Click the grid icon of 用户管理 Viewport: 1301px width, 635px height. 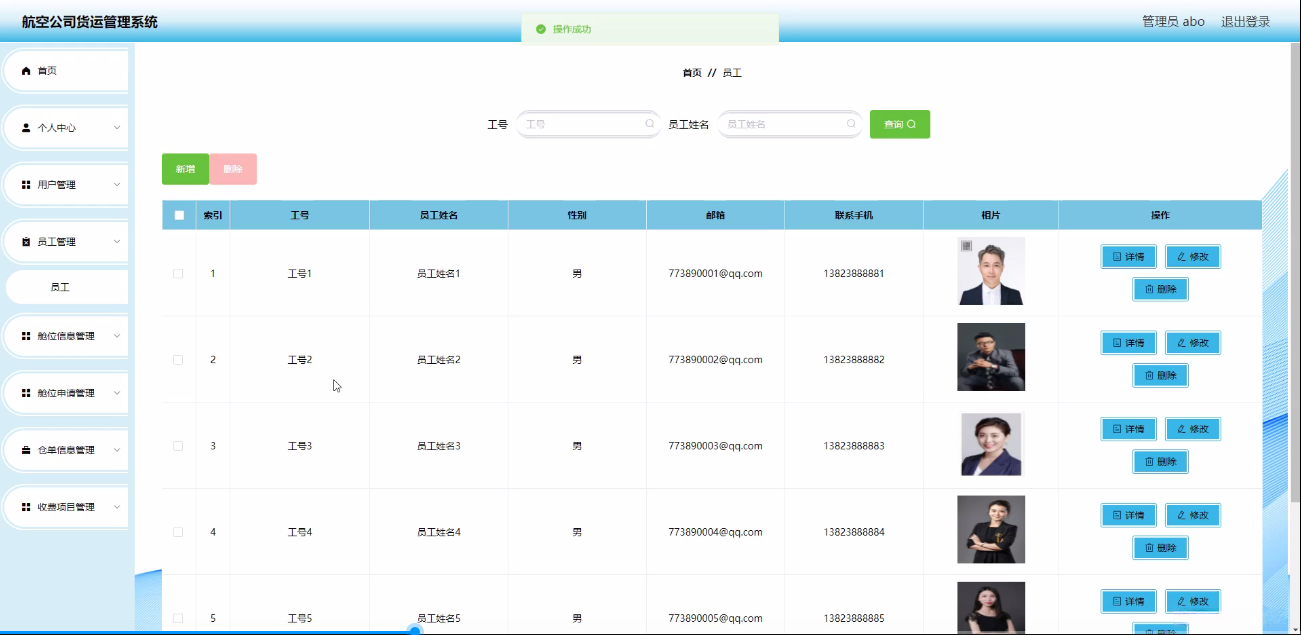coord(26,185)
